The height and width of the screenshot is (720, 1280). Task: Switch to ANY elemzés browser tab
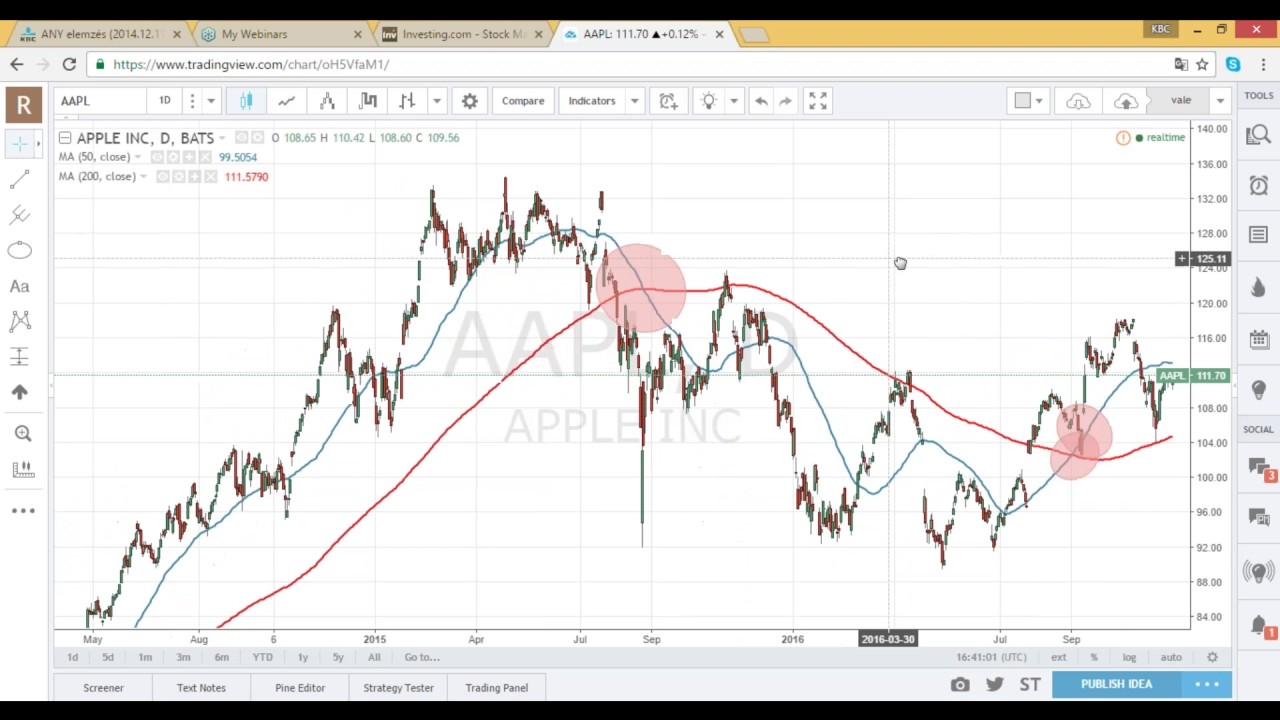tap(100, 34)
